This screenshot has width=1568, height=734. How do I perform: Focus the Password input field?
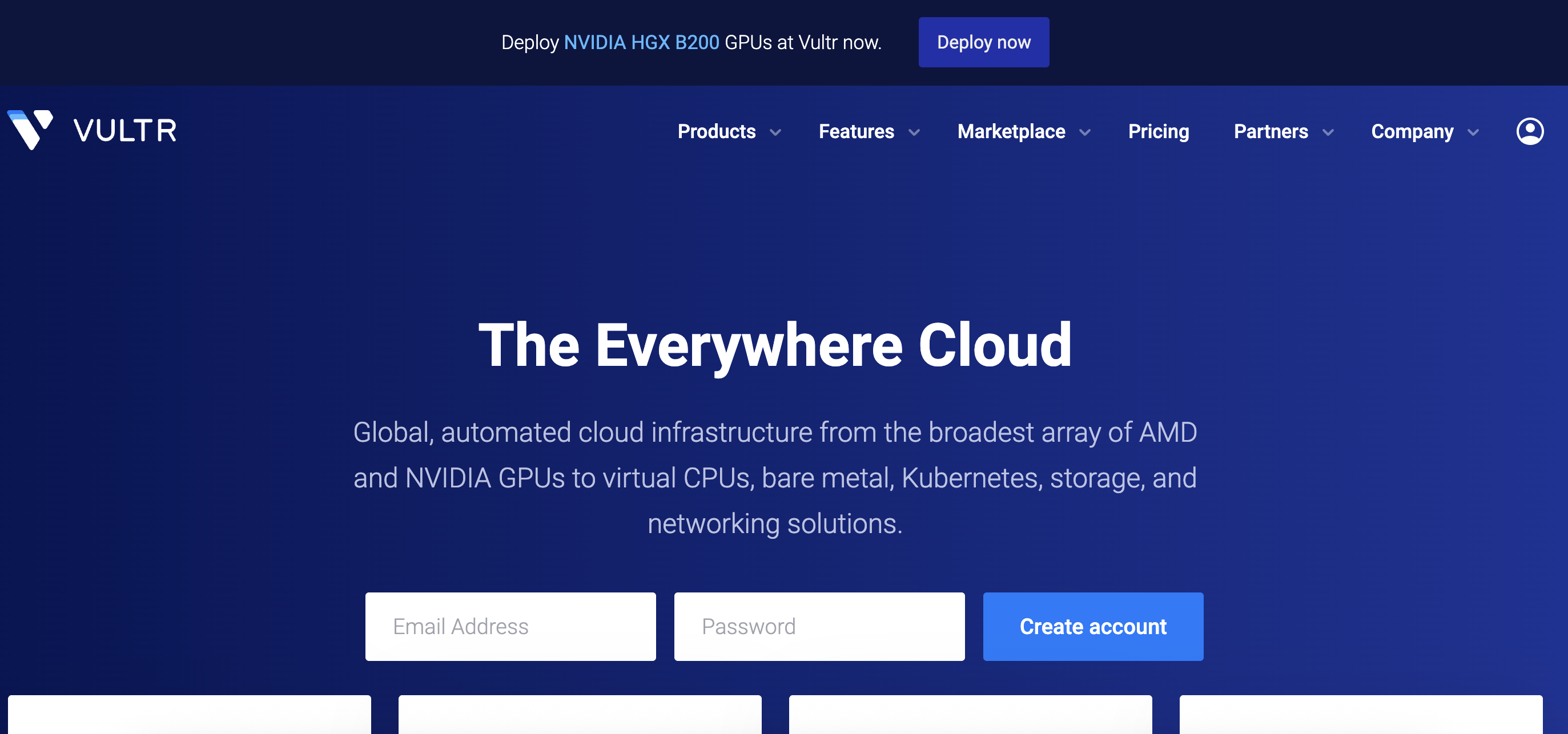pyautogui.click(x=819, y=626)
